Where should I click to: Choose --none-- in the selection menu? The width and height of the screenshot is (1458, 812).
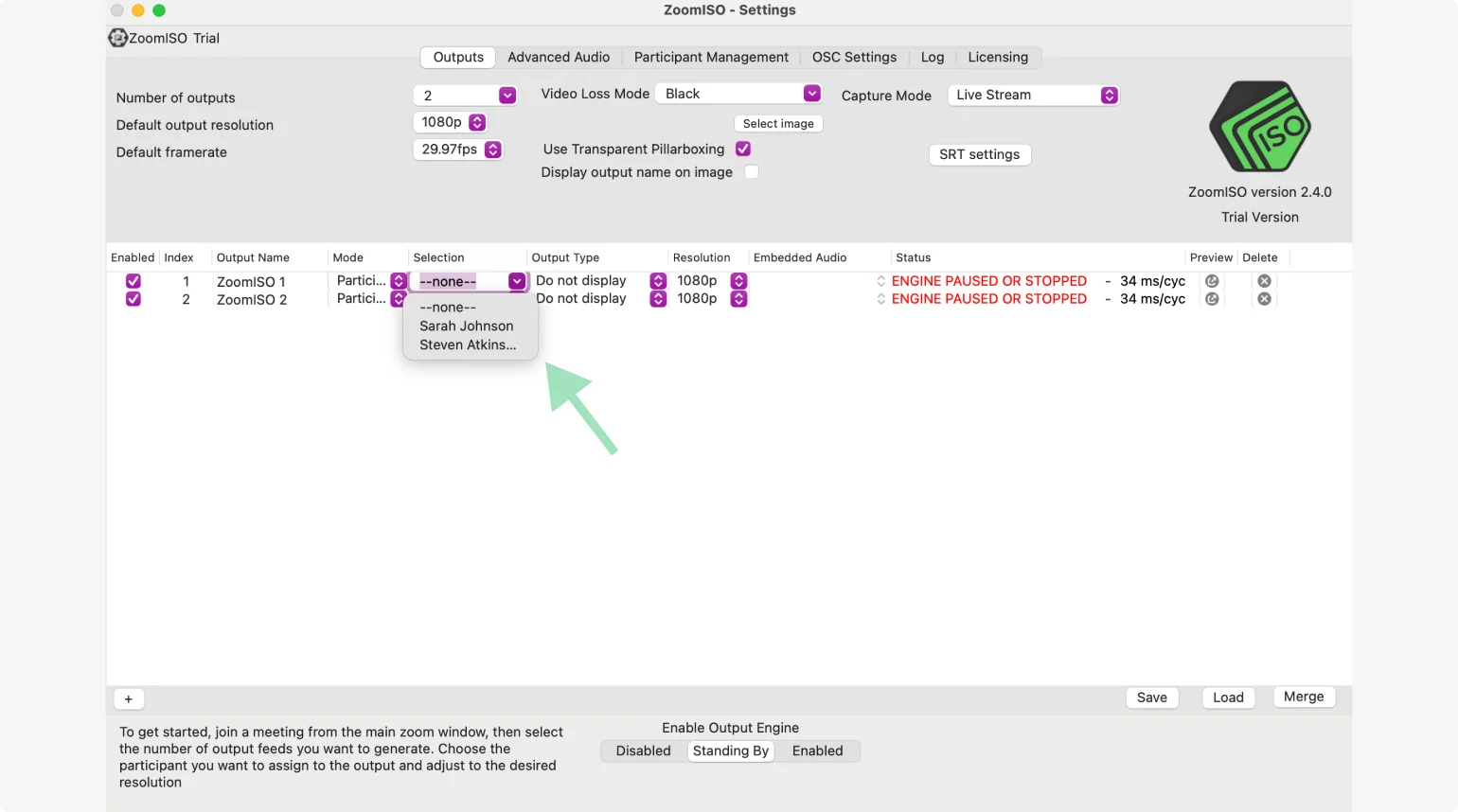click(471, 308)
